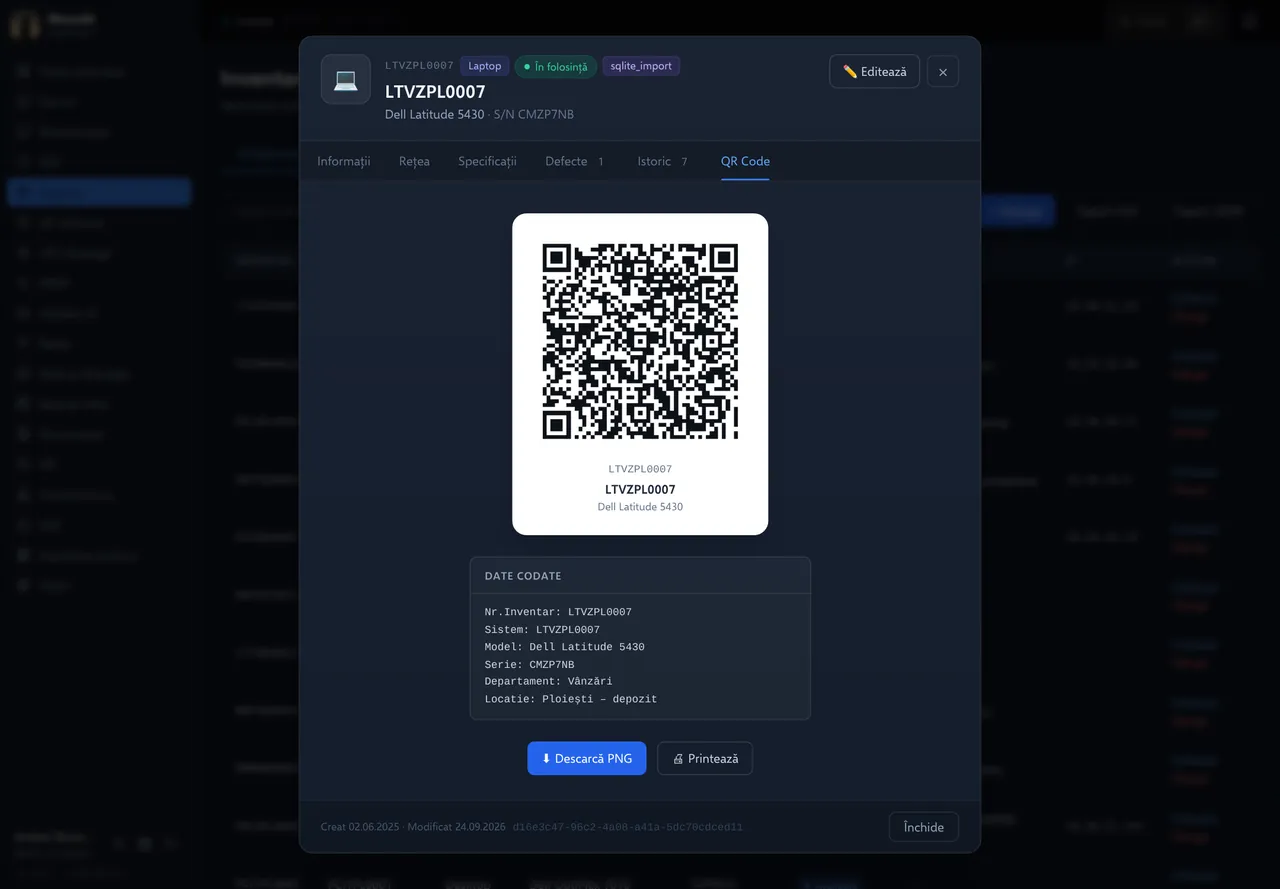This screenshot has width=1280, height=889.
Task: Click the Editează button
Action: pos(874,71)
